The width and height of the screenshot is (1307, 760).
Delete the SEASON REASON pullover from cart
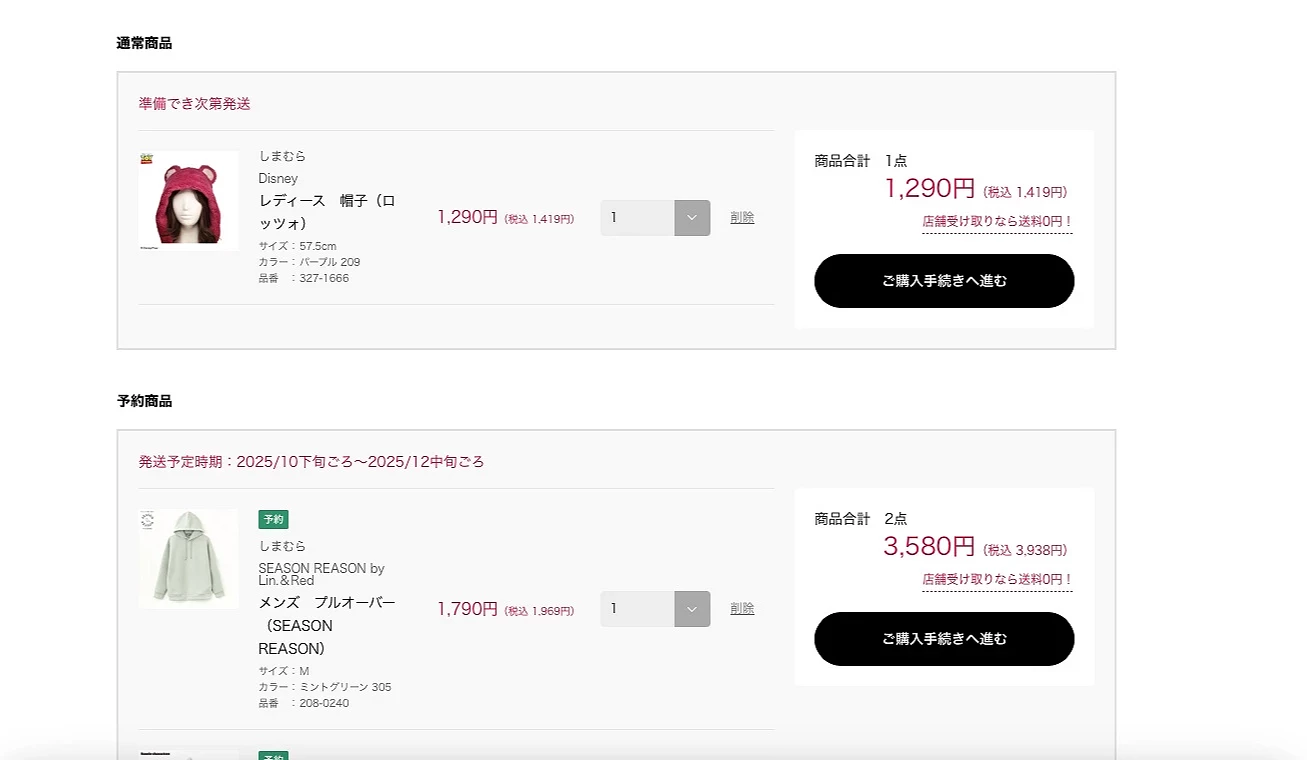click(742, 609)
